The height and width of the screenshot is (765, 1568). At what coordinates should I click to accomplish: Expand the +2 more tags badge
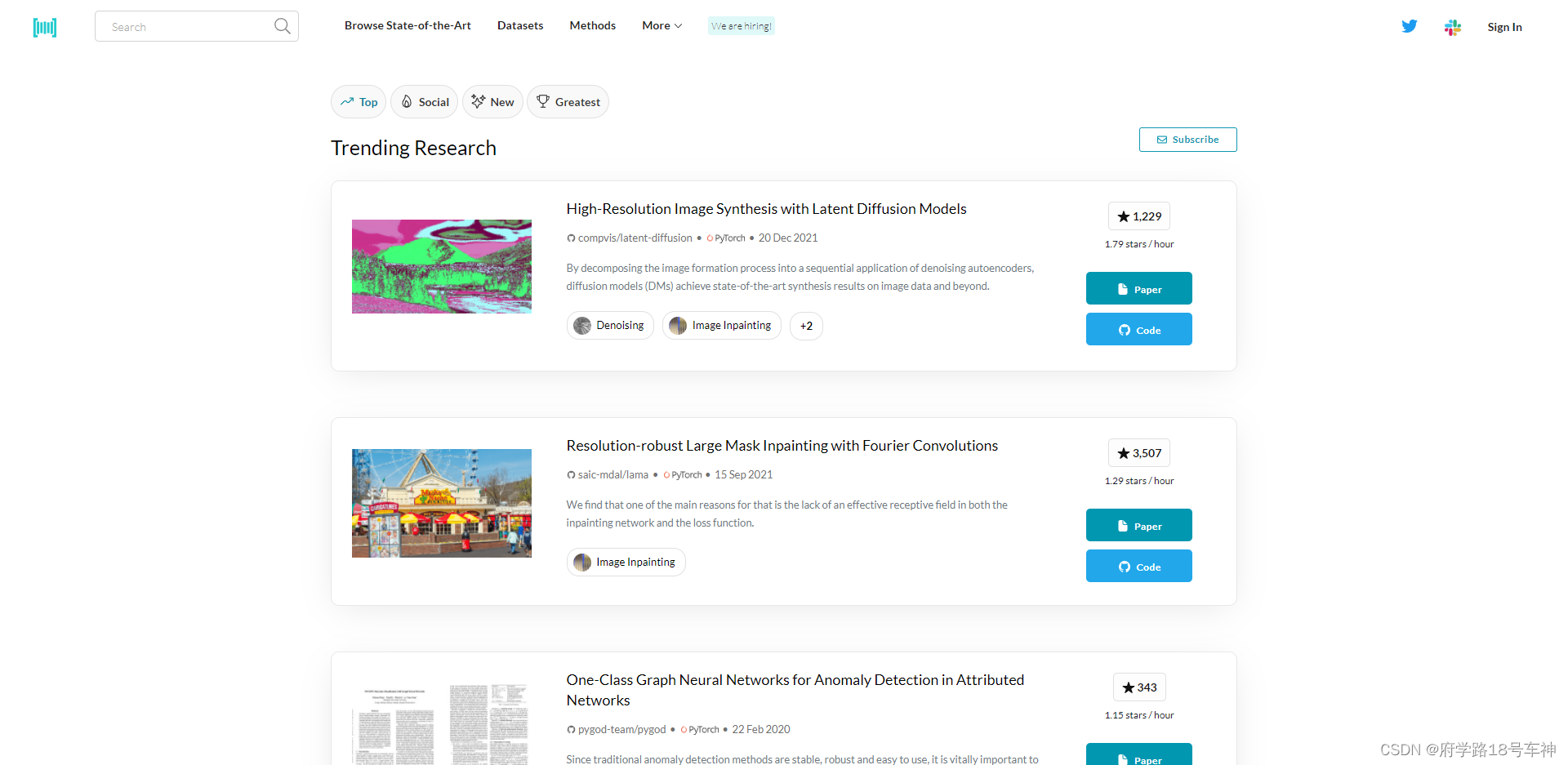coord(806,326)
